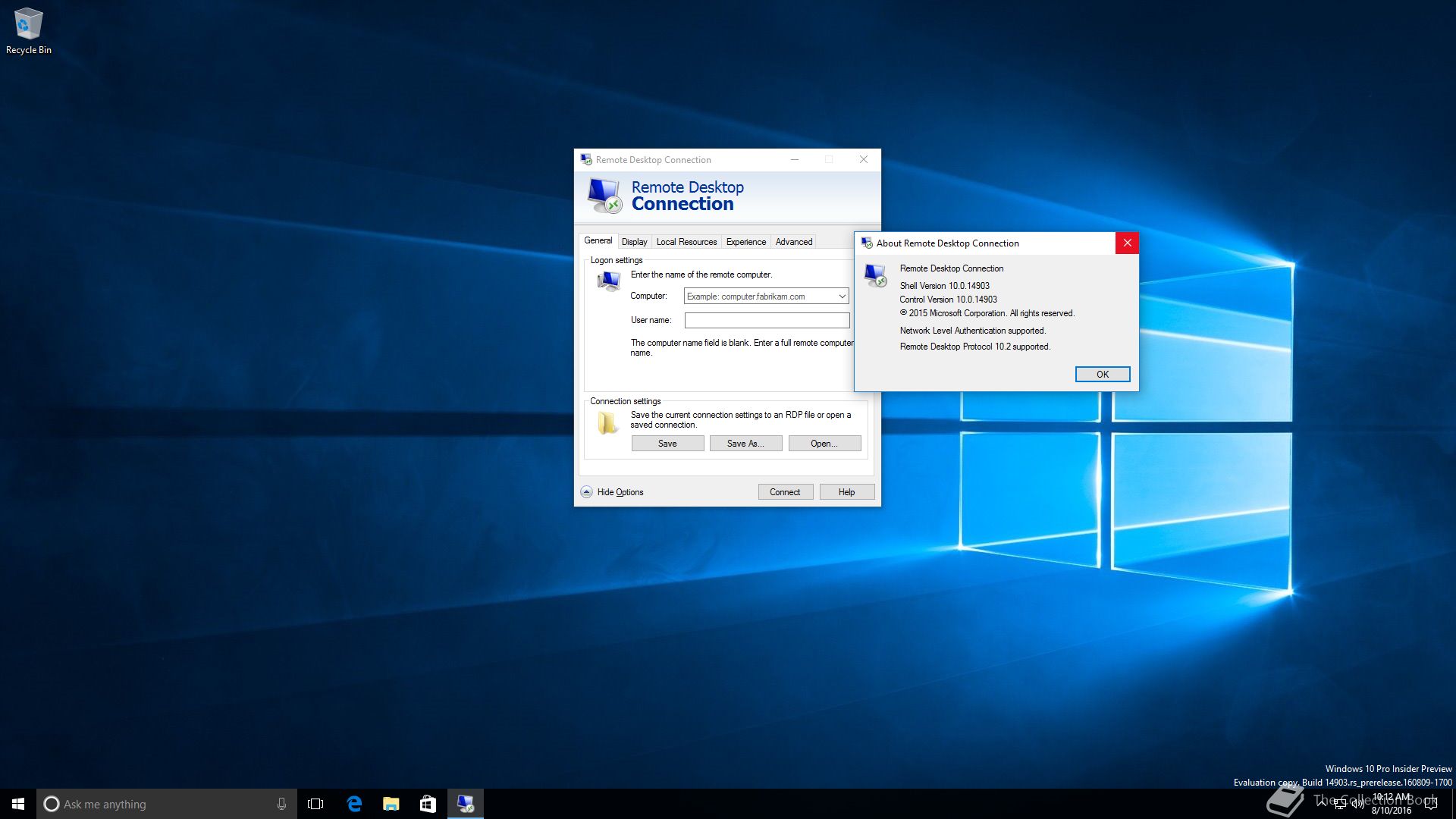Viewport: 1456px width, 819px height.
Task: Open Task View from taskbar
Action: (x=315, y=804)
